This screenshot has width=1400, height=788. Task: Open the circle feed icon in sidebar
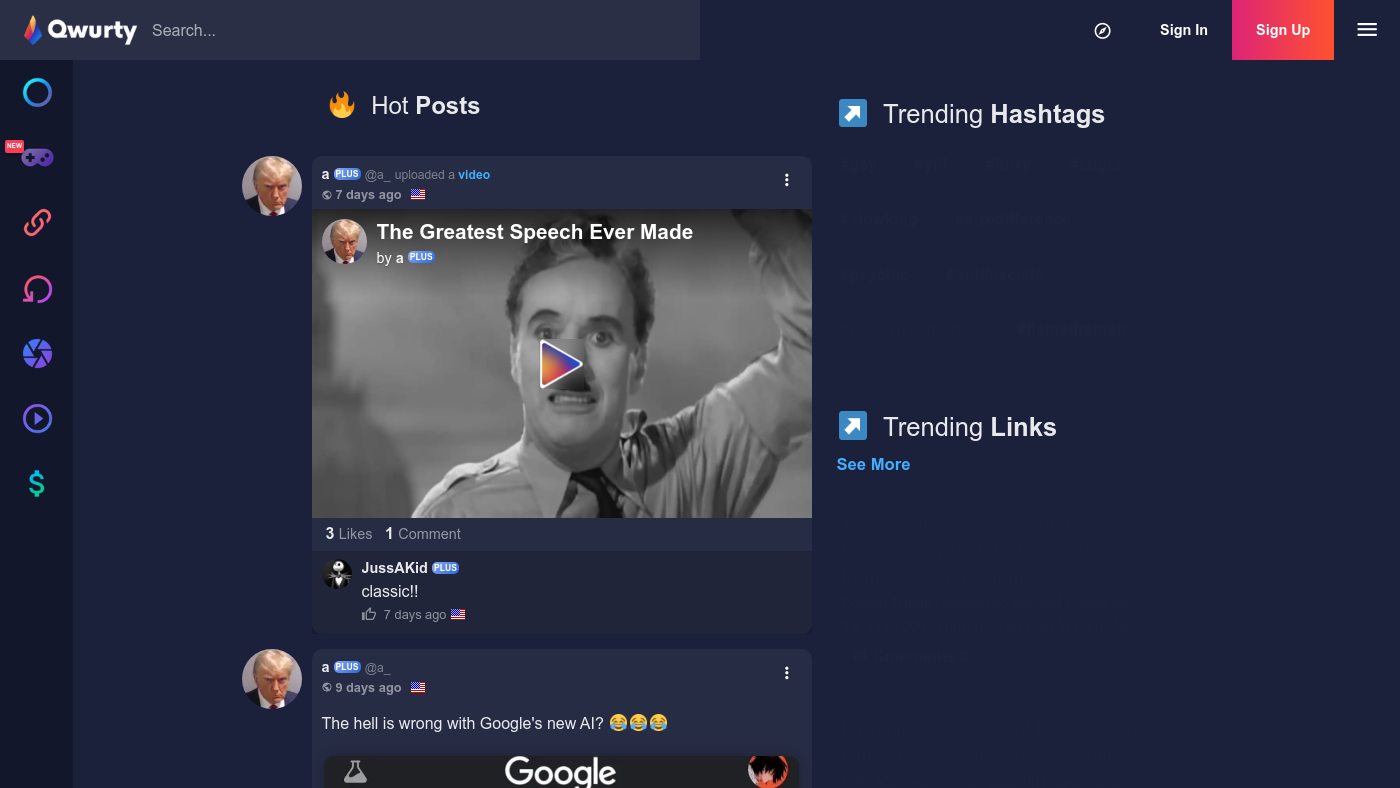click(x=37, y=93)
